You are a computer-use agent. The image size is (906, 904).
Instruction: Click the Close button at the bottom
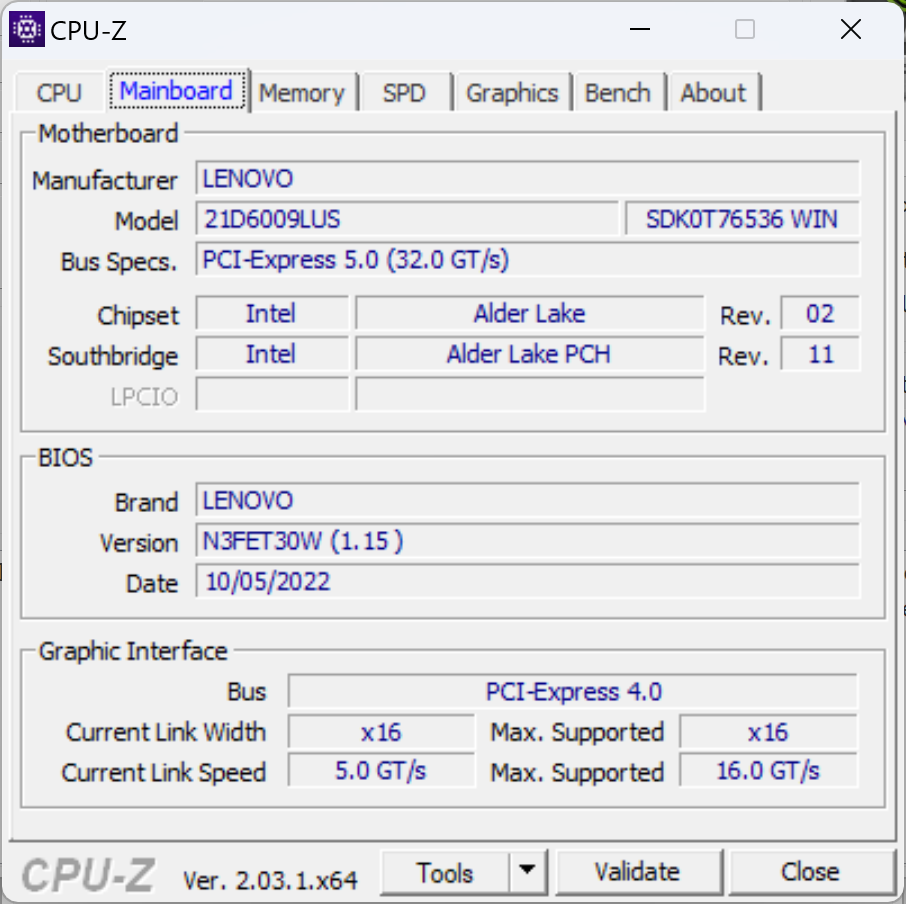point(810,872)
